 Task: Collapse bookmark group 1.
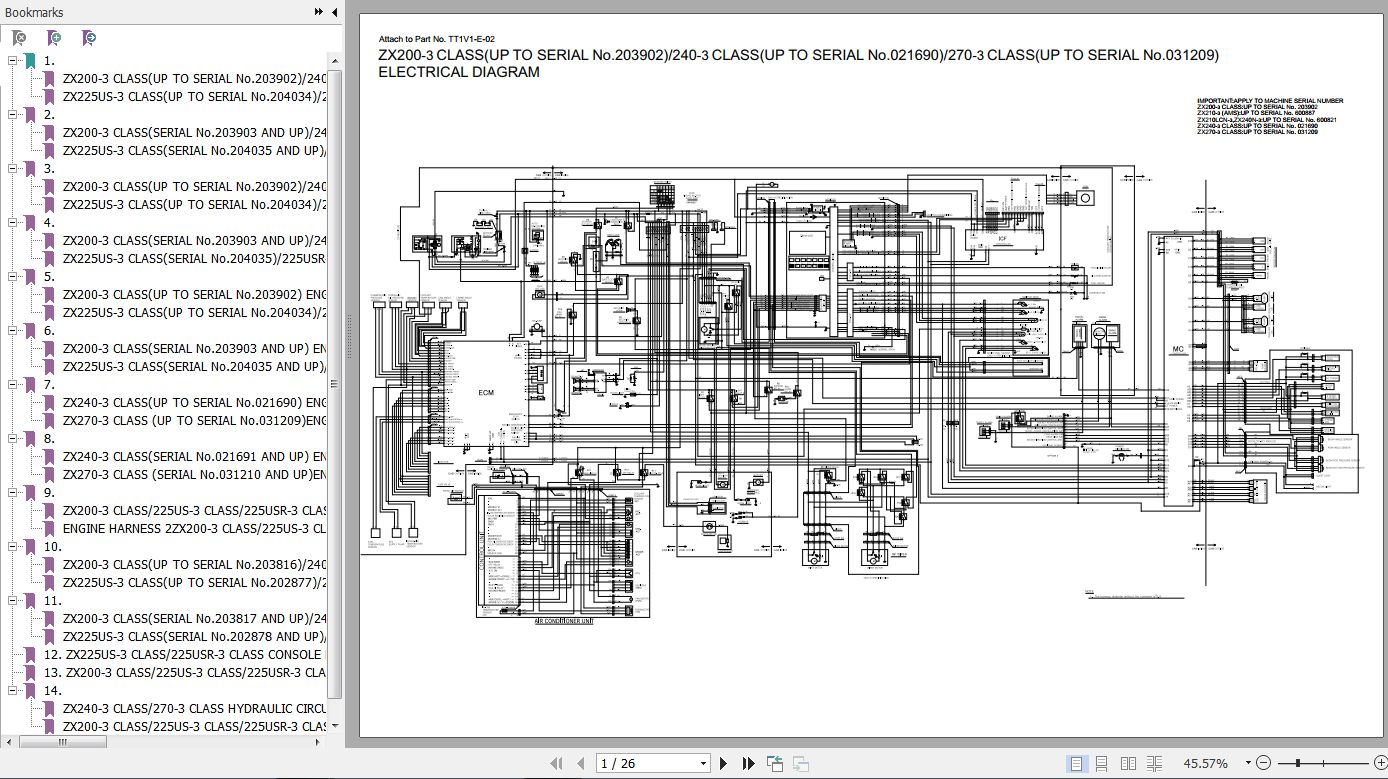[14, 61]
